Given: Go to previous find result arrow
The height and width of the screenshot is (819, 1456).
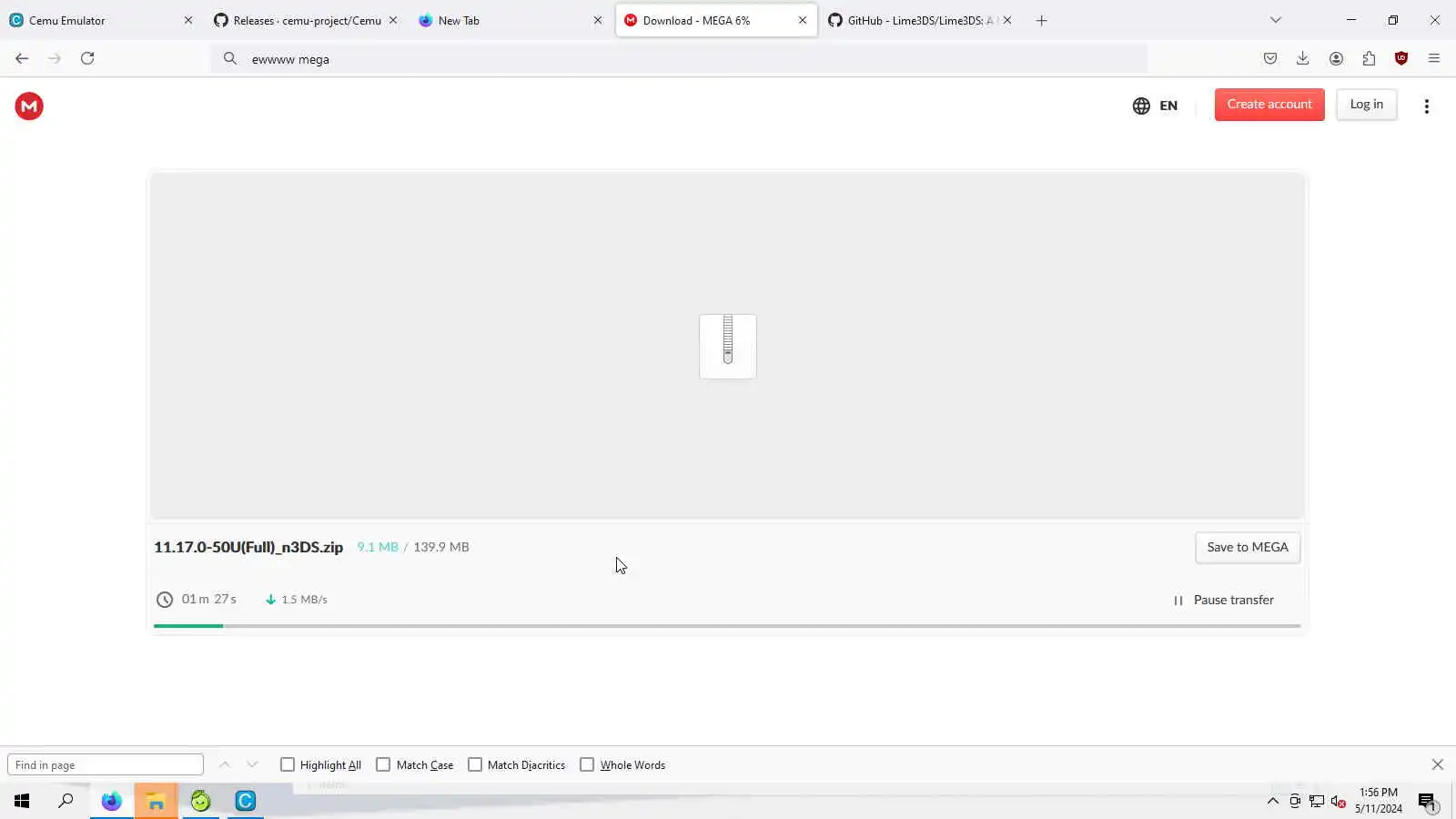Looking at the screenshot, I should click(225, 764).
